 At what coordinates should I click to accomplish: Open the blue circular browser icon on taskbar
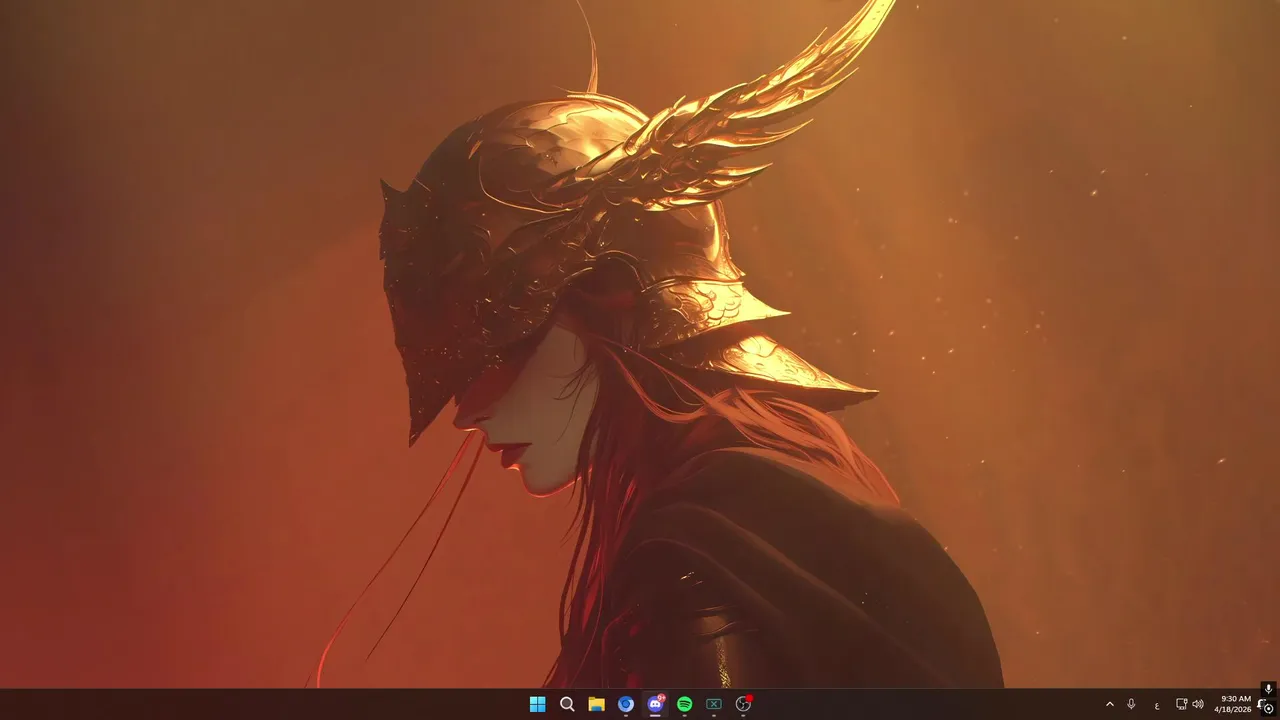click(626, 704)
